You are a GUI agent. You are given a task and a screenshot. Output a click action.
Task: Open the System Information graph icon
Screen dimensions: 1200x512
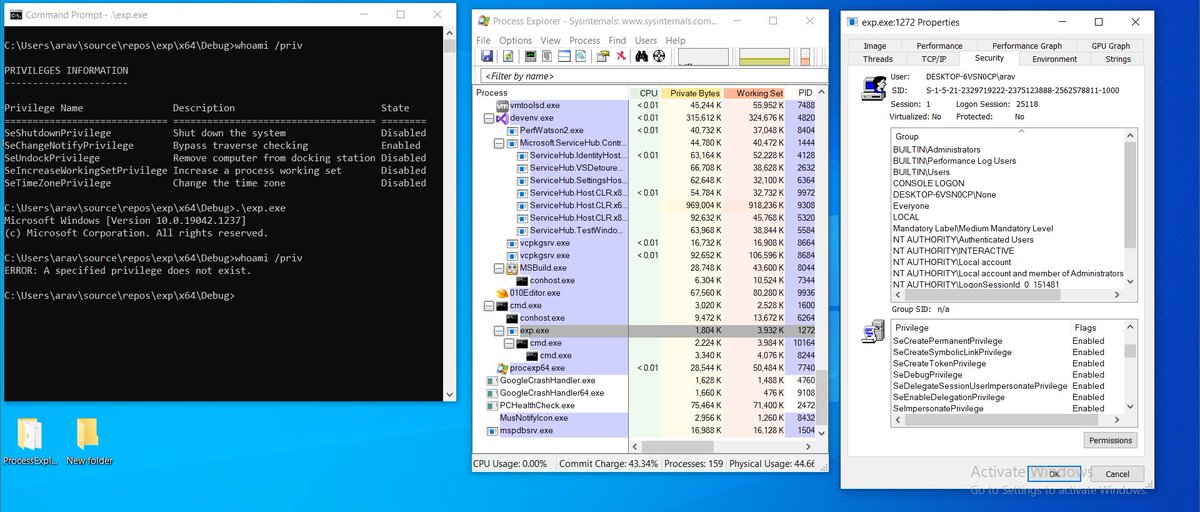pyautogui.click(x=531, y=56)
